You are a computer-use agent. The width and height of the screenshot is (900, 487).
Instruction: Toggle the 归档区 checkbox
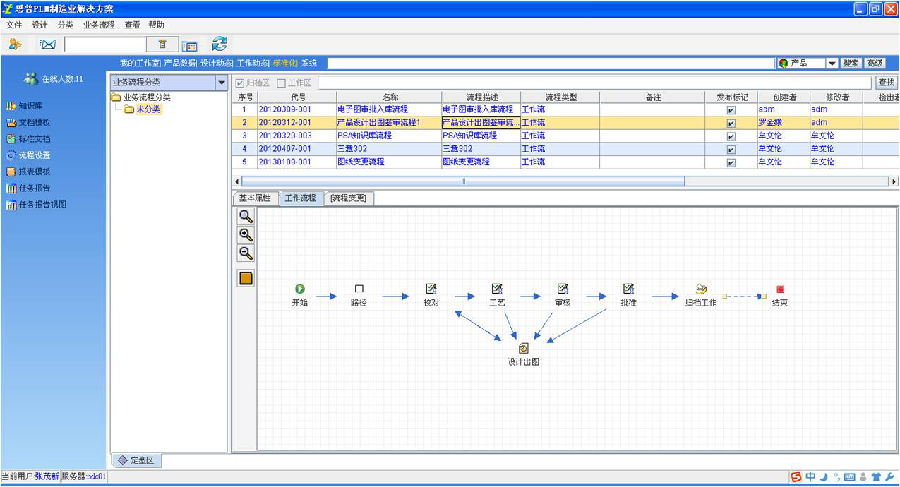click(x=238, y=82)
